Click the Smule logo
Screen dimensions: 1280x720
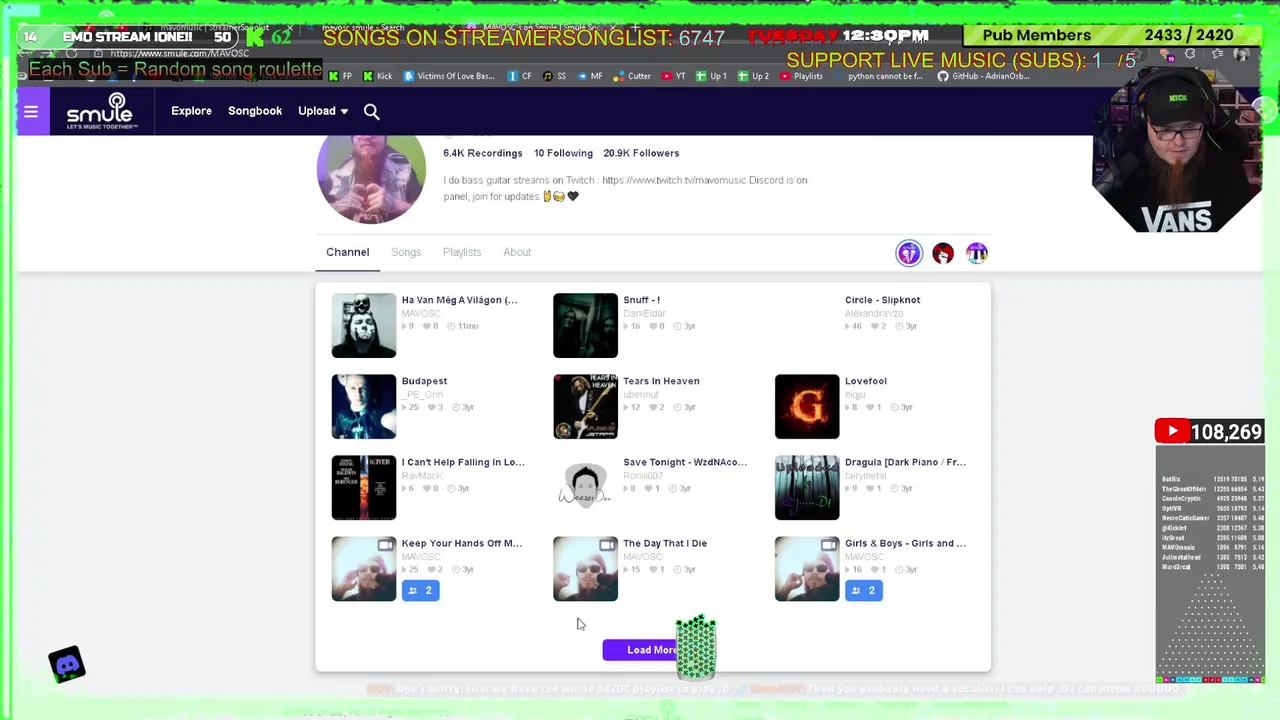(100, 111)
